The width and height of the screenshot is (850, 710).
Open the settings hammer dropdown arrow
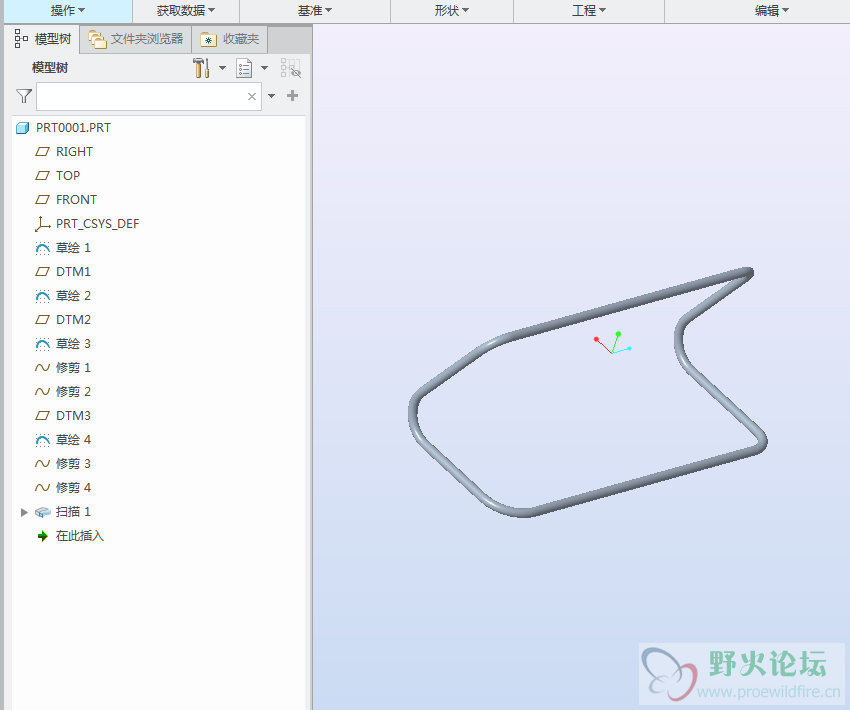pos(222,68)
